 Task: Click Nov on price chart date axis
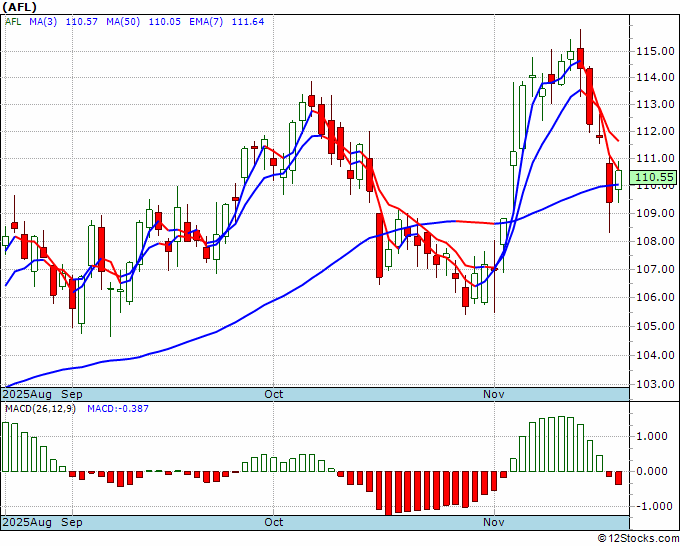[494, 394]
